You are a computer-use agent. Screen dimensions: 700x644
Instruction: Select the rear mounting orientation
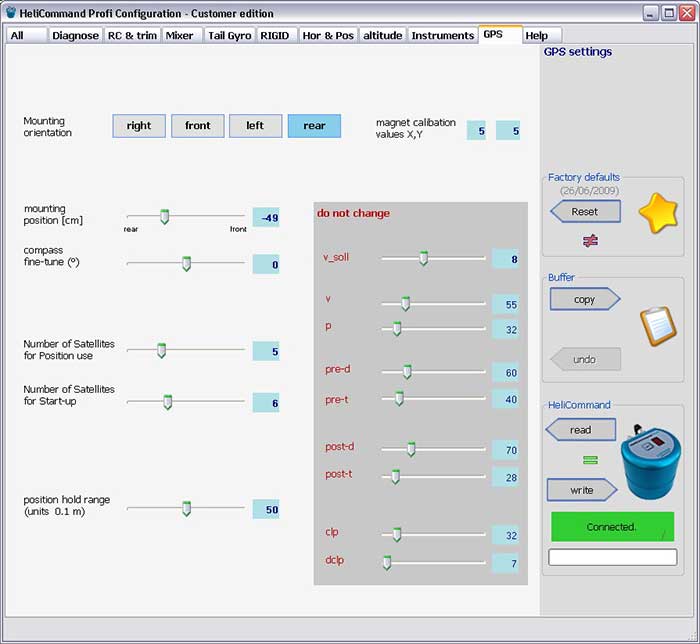click(314, 126)
